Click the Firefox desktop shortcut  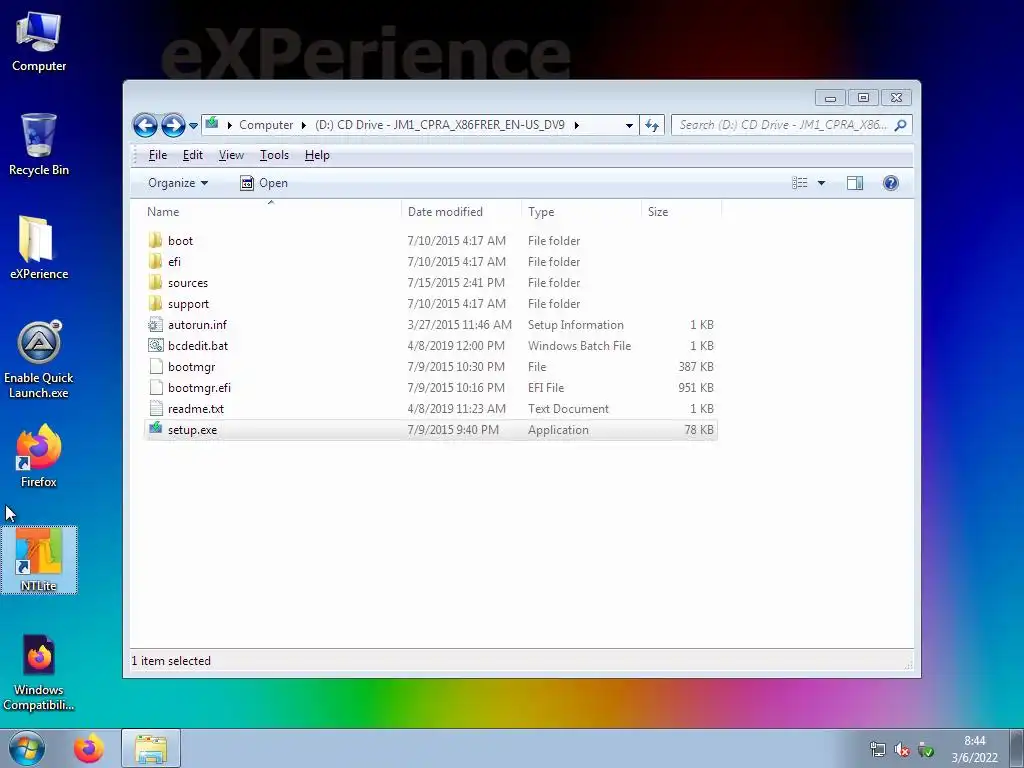[x=39, y=456]
